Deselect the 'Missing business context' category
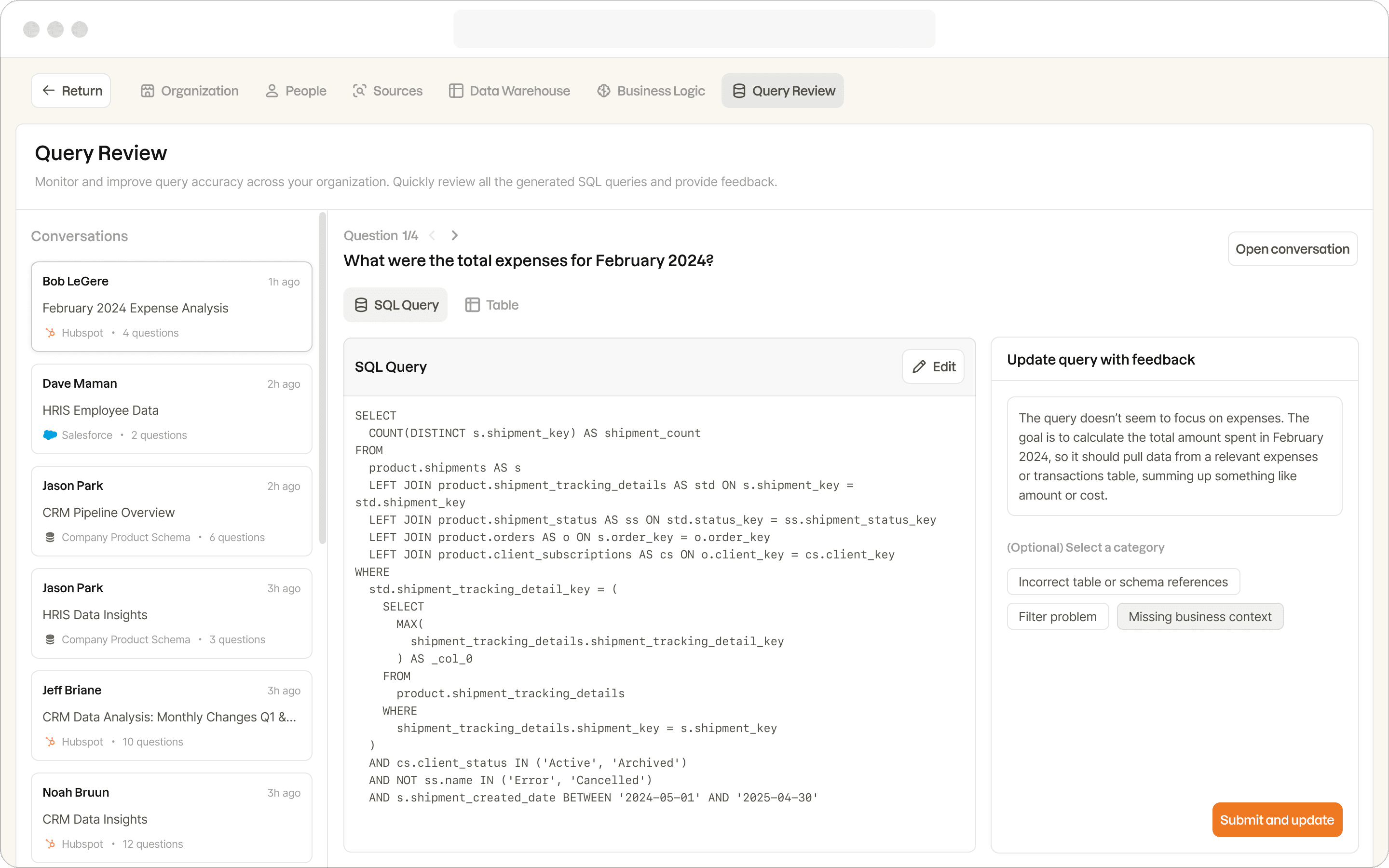Screen dimensions: 1389x868 (1199, 617)
